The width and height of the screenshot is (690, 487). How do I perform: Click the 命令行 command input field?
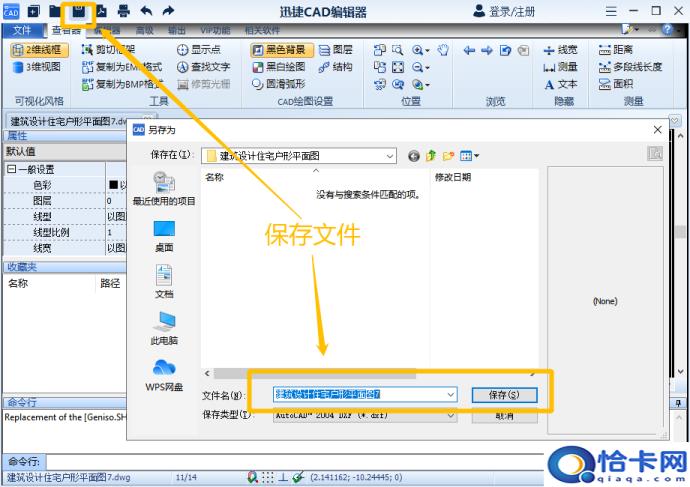(x=294, y=461)
